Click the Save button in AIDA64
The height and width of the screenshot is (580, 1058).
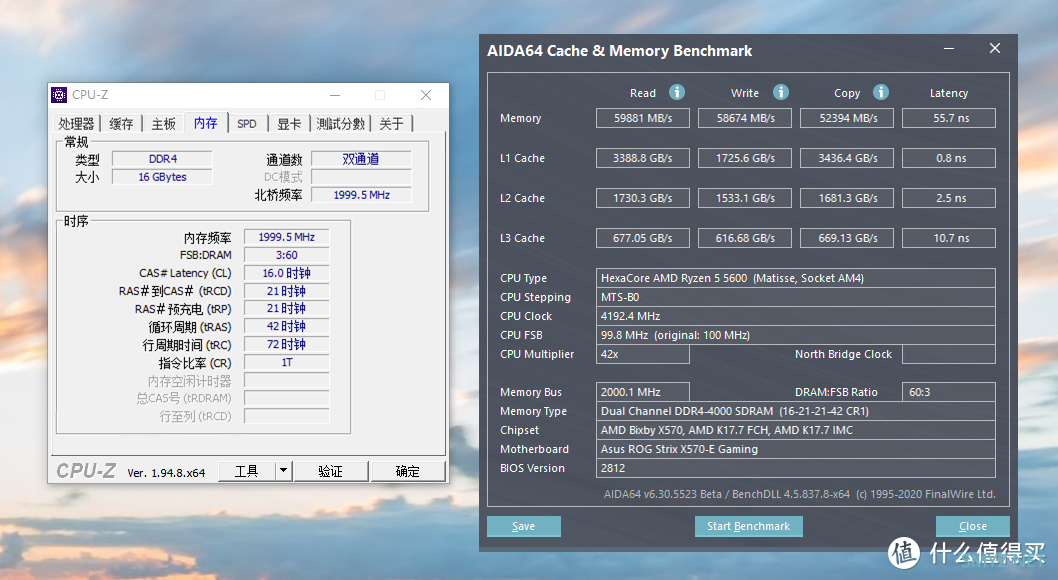pyautogui.click(x=524, y=526)
